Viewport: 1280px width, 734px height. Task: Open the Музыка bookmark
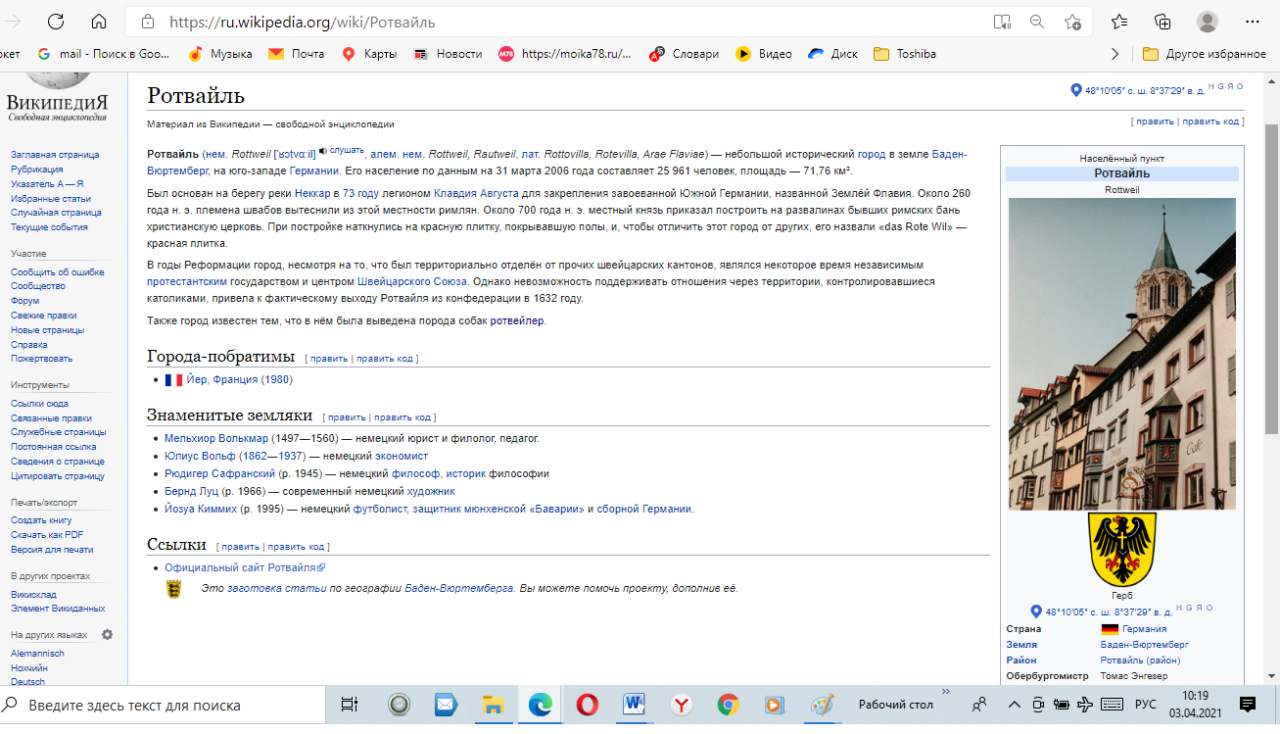pyautogui.click(x=220, y=54)
